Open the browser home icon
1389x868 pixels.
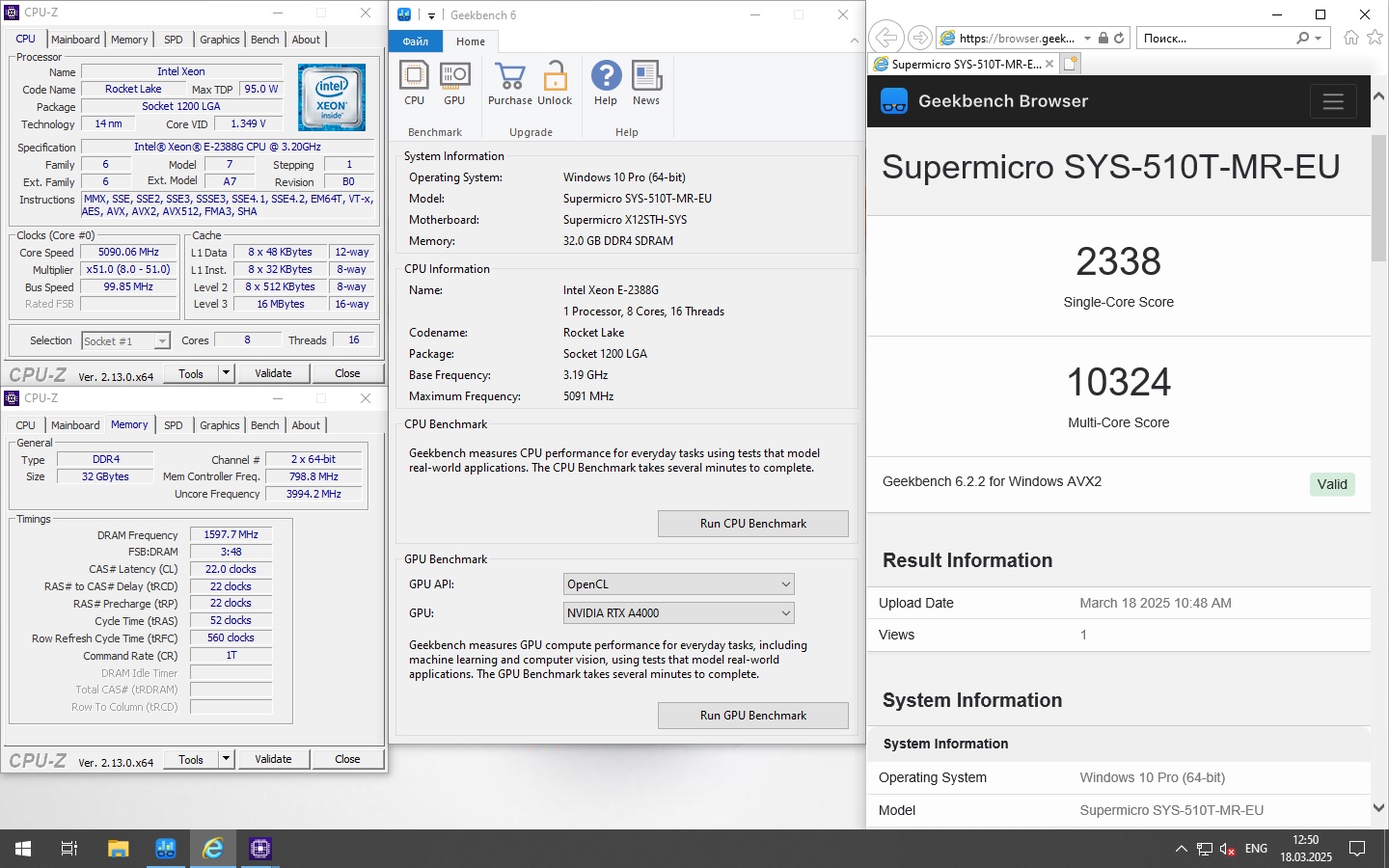1351,38
